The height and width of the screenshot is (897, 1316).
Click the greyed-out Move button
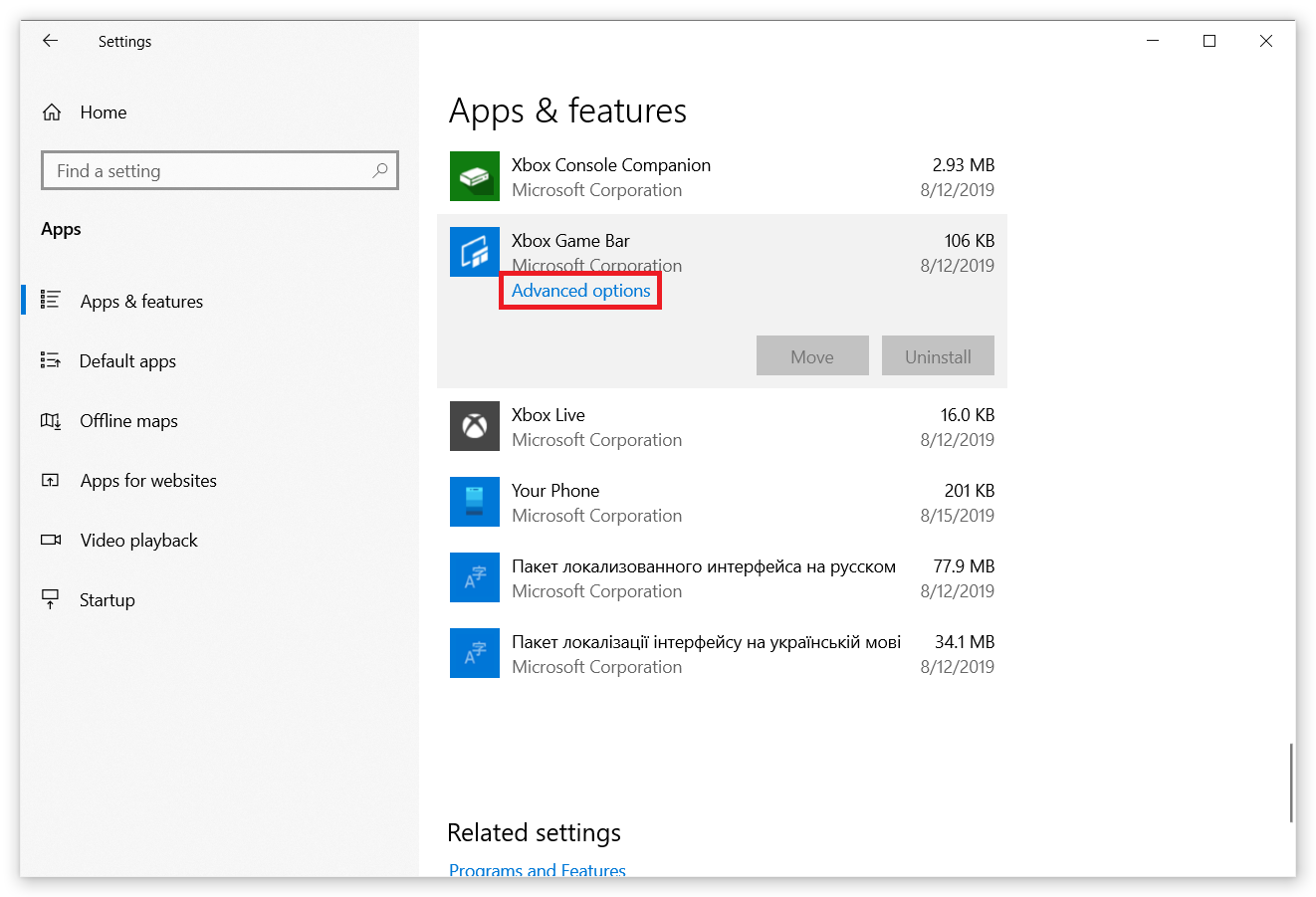click(812, 356)
